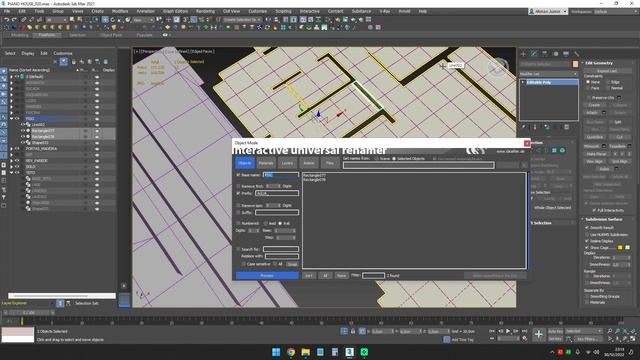Image resolution: width=640 pixels, height=360 pixels.
Task: Open the Modify tab in the command panel
Action: pos(534,53)
